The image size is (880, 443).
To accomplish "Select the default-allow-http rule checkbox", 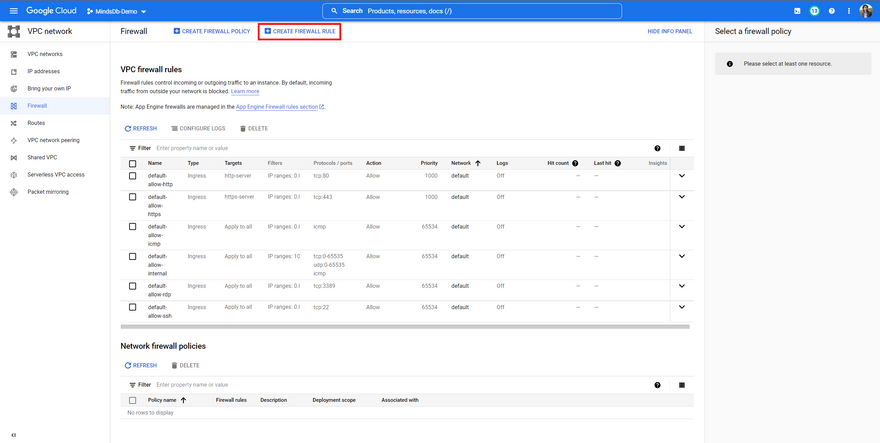I will click(x=132, y=176).
